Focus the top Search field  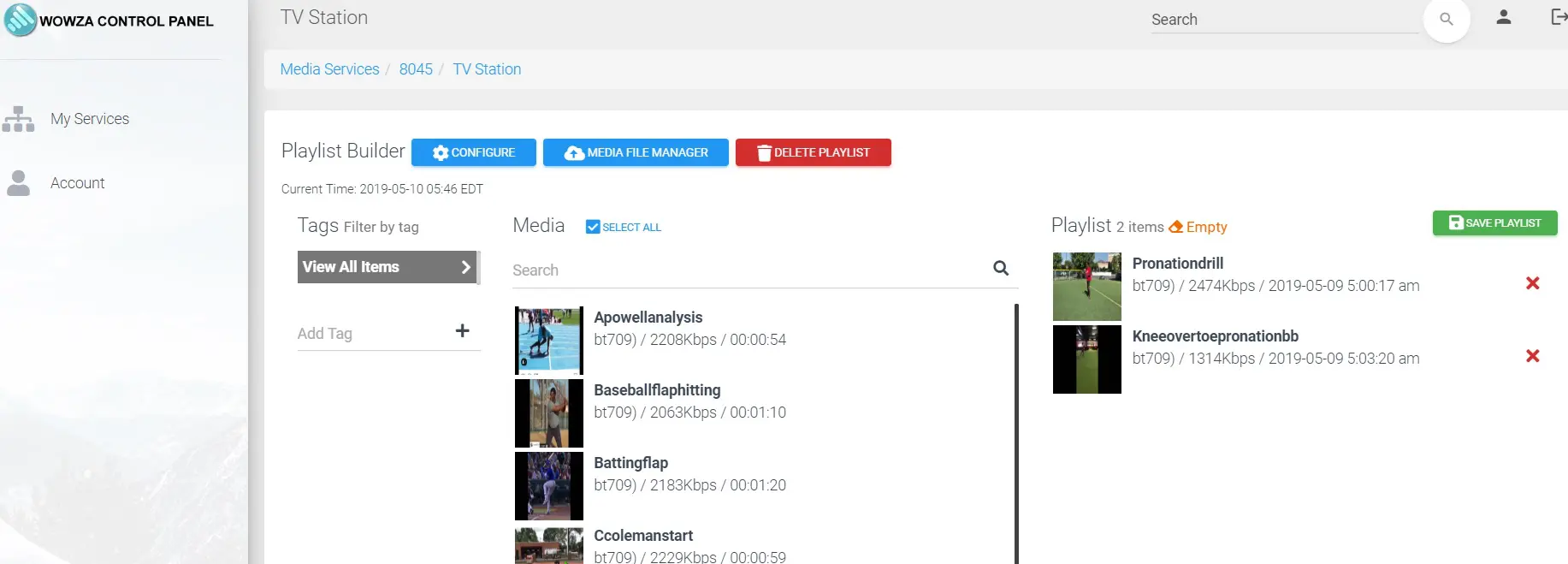(1284, 20)
